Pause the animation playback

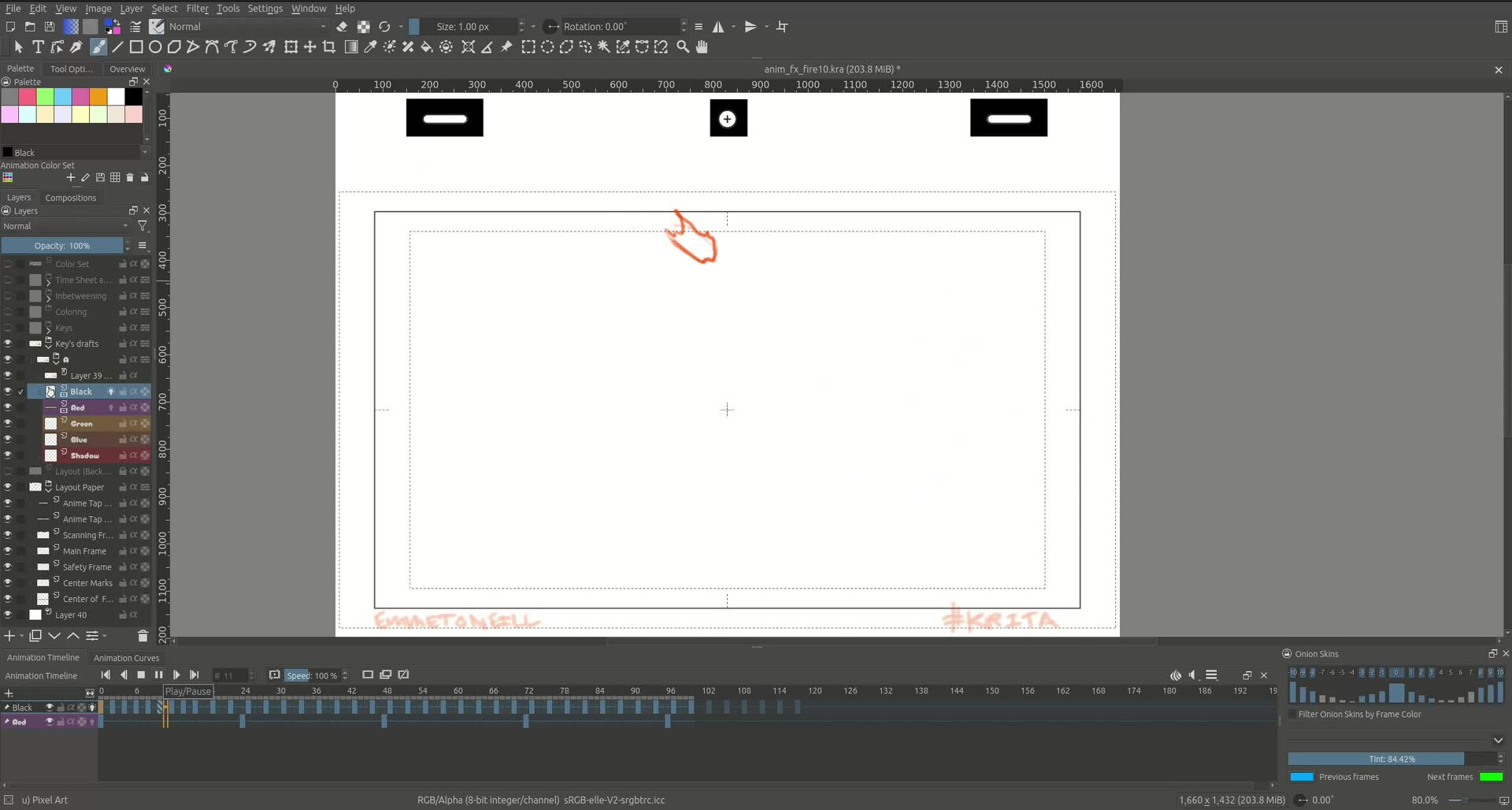point(159,675)
